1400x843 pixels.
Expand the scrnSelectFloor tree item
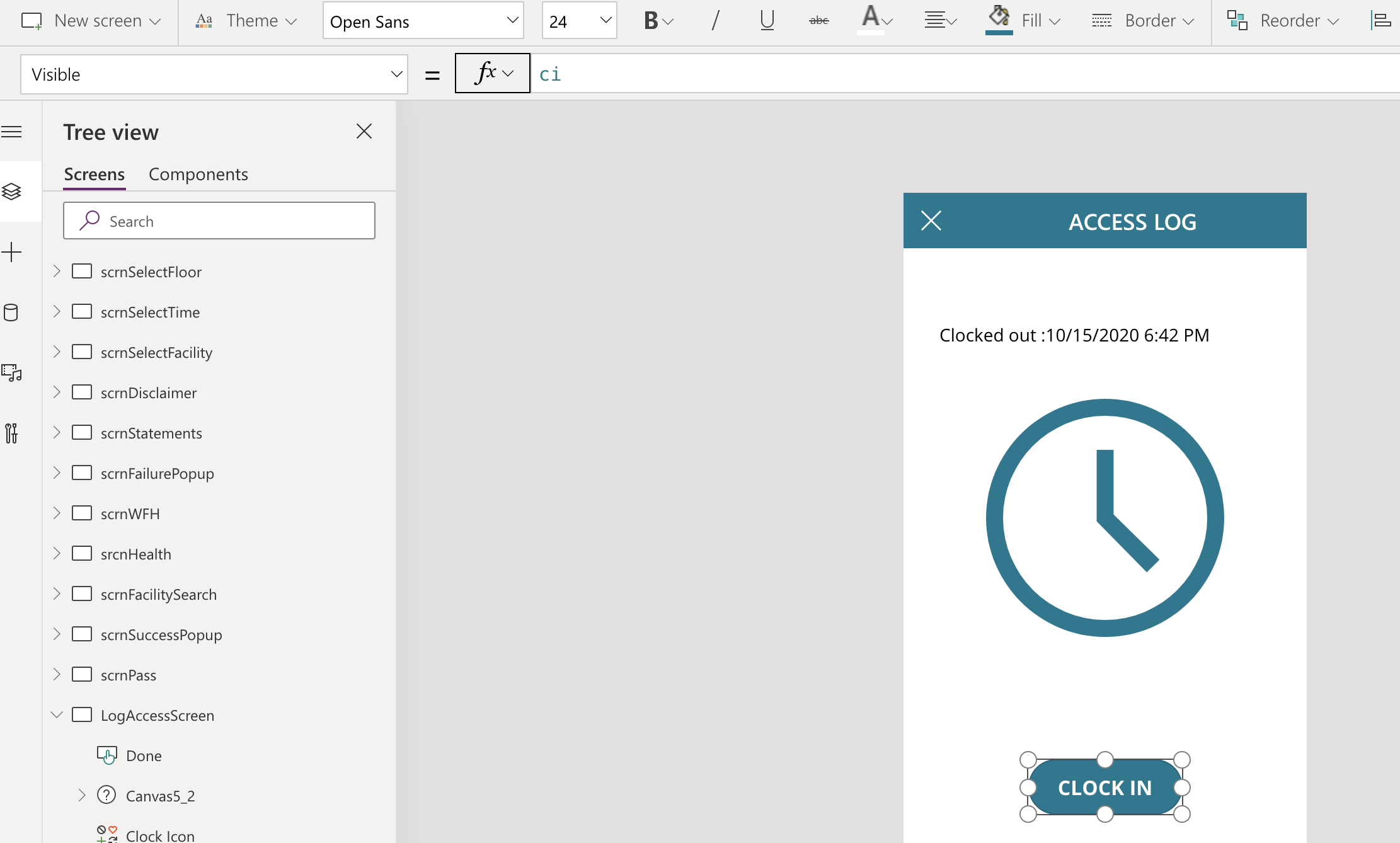point(56,271)
